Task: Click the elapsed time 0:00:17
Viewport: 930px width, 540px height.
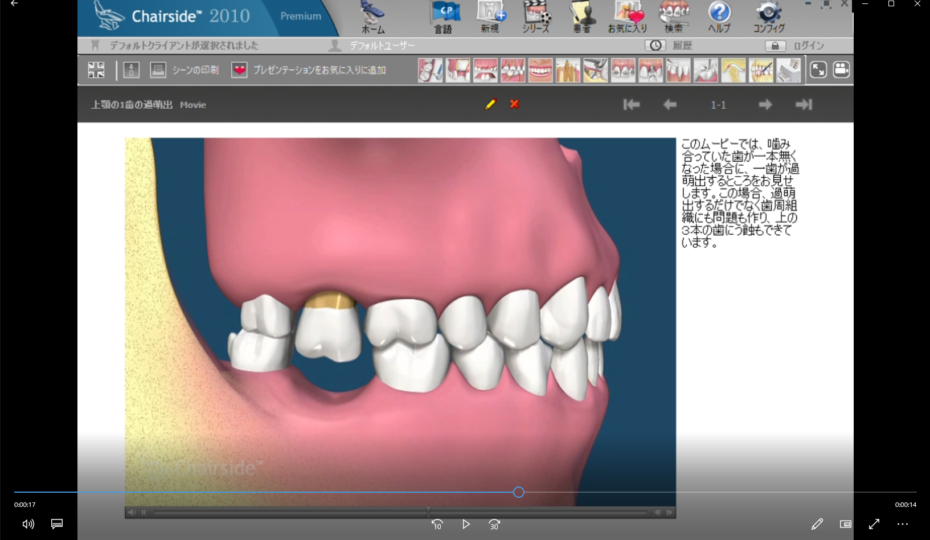Action: [x=25, y=504]
